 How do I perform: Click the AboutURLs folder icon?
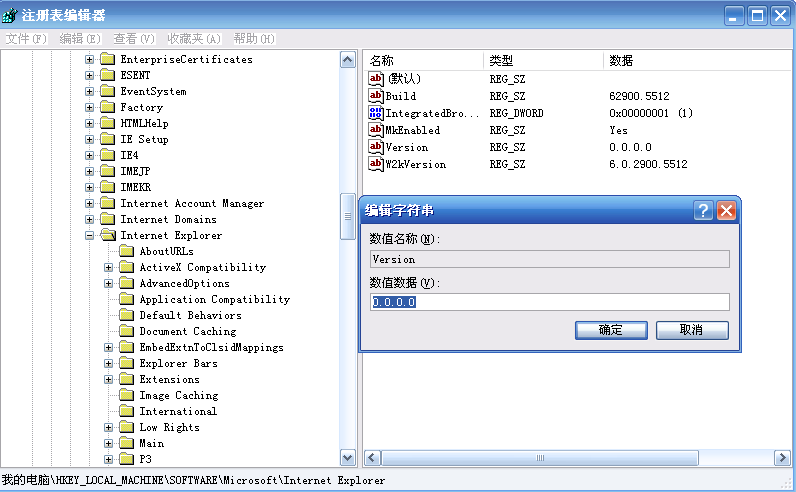[x=126, y=251]
